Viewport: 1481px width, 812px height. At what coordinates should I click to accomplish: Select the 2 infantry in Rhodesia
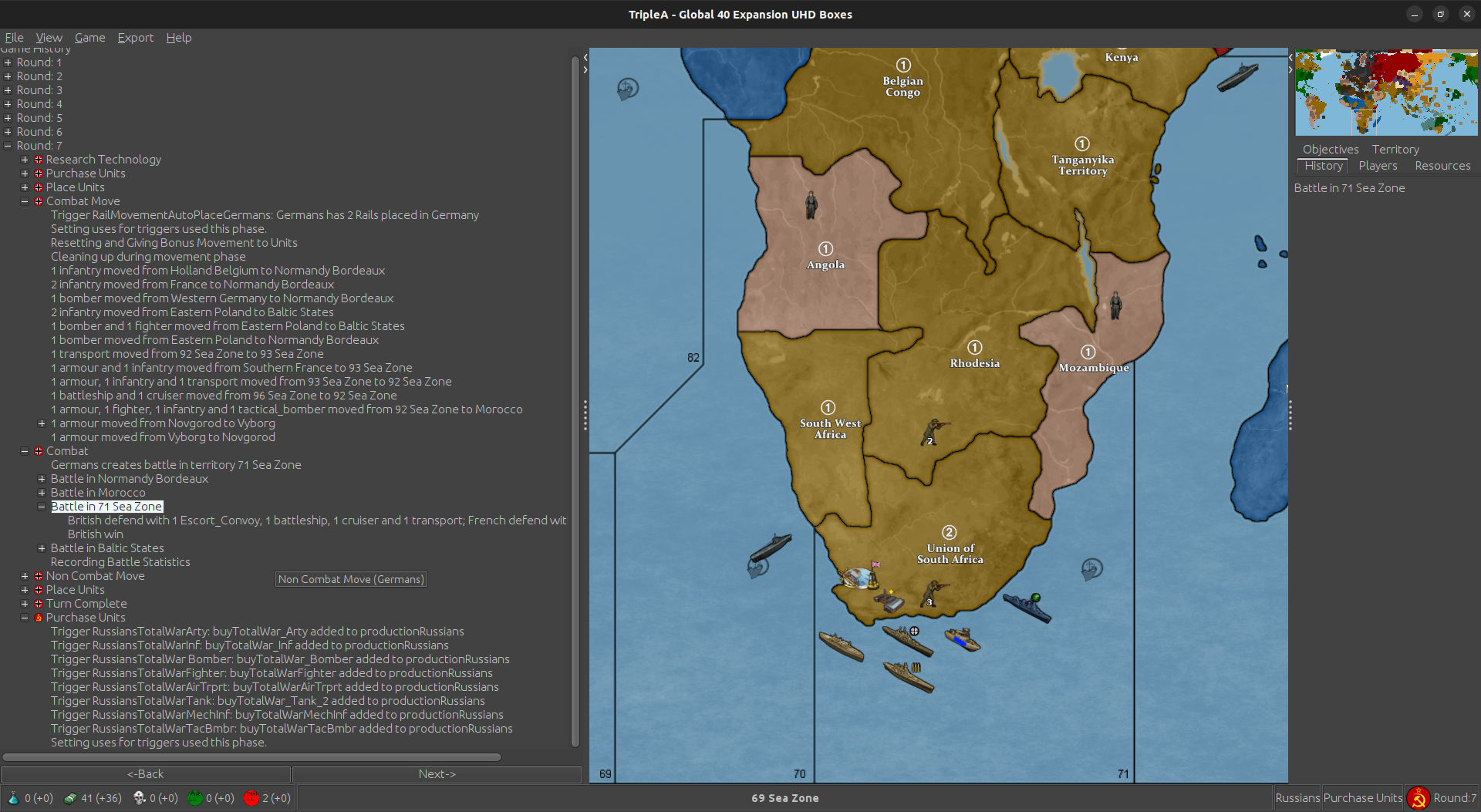(934, 432)
